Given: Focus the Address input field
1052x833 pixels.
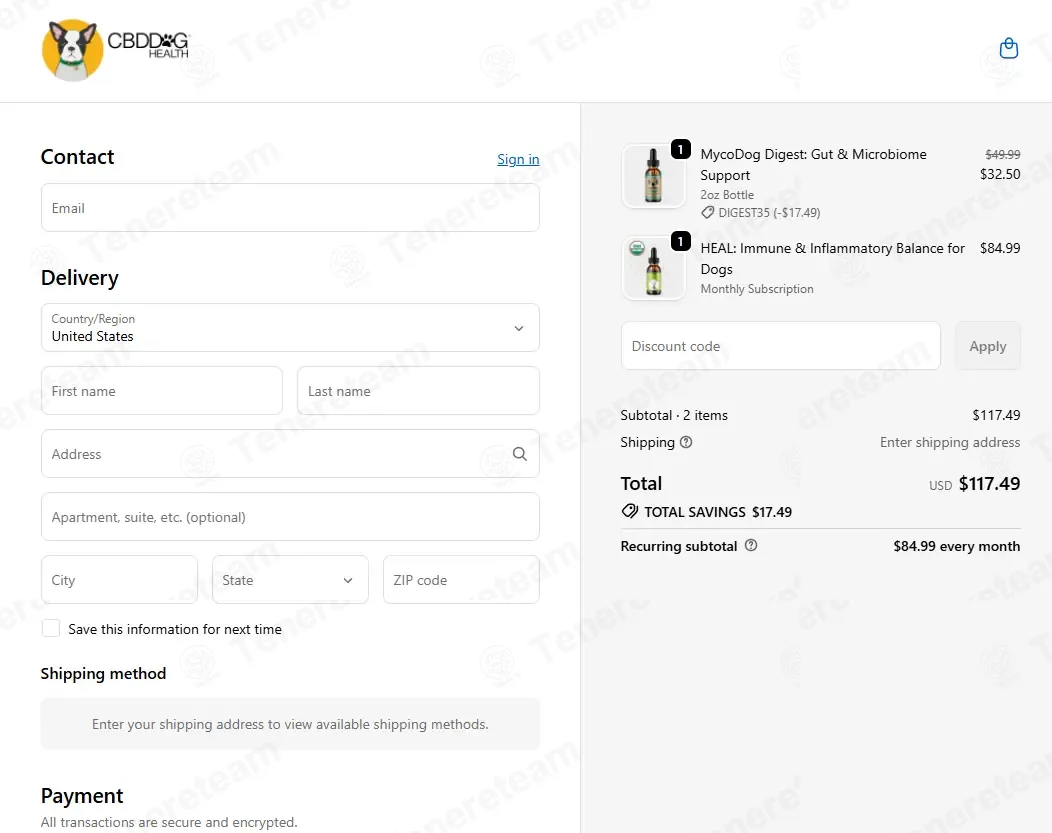Looking at the screenshot, I should point(290,454).
